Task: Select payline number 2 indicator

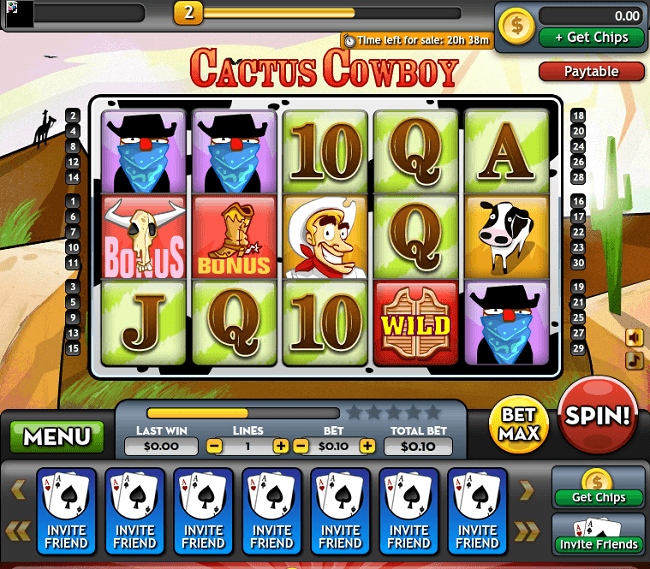Action: coord(73,116)
